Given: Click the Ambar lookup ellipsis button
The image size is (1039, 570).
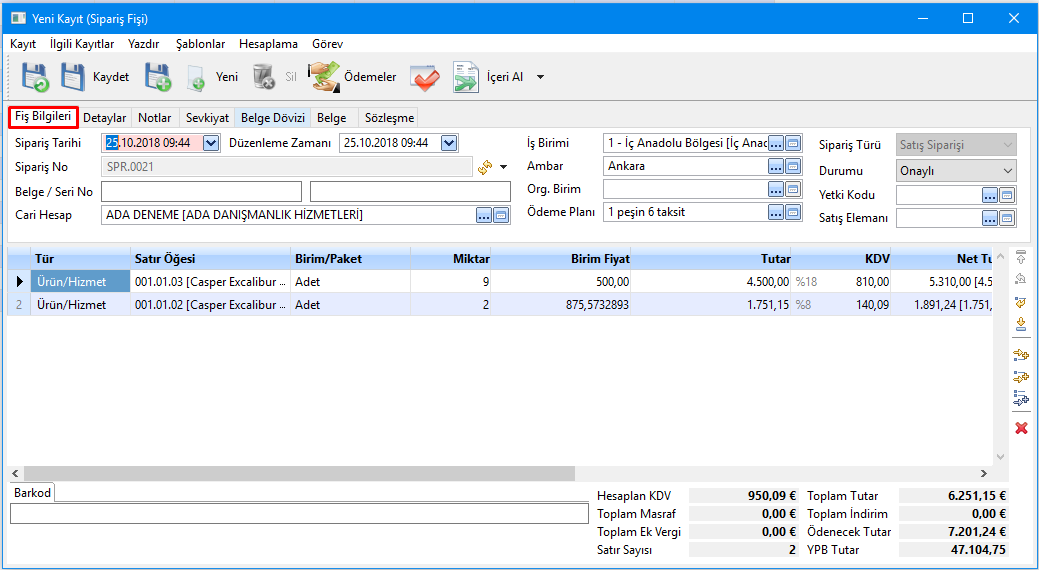Looking at the screenshot, I should 776,166.
